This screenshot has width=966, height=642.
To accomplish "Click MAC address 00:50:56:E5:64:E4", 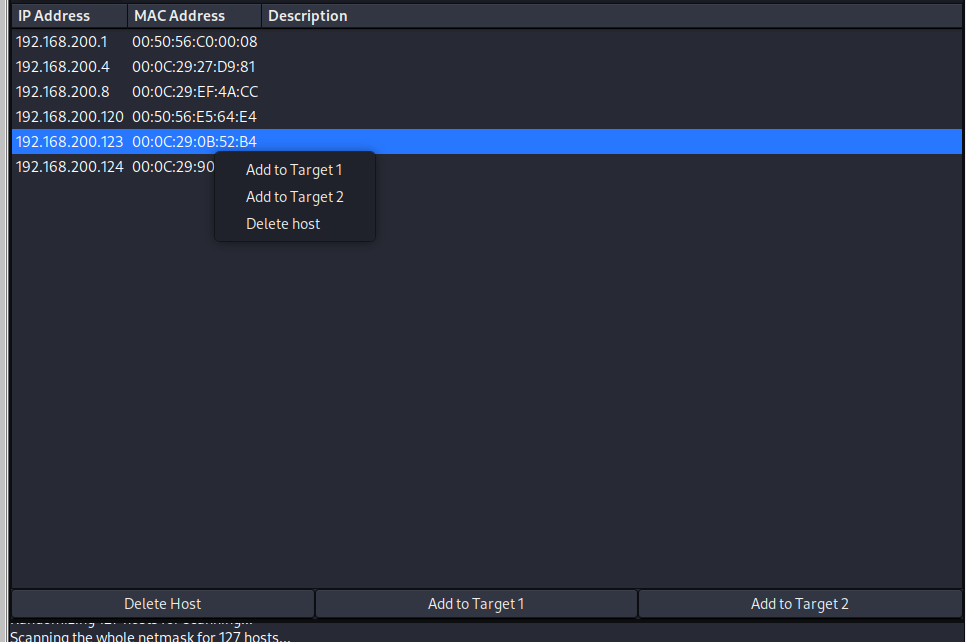I will [194, 117].
